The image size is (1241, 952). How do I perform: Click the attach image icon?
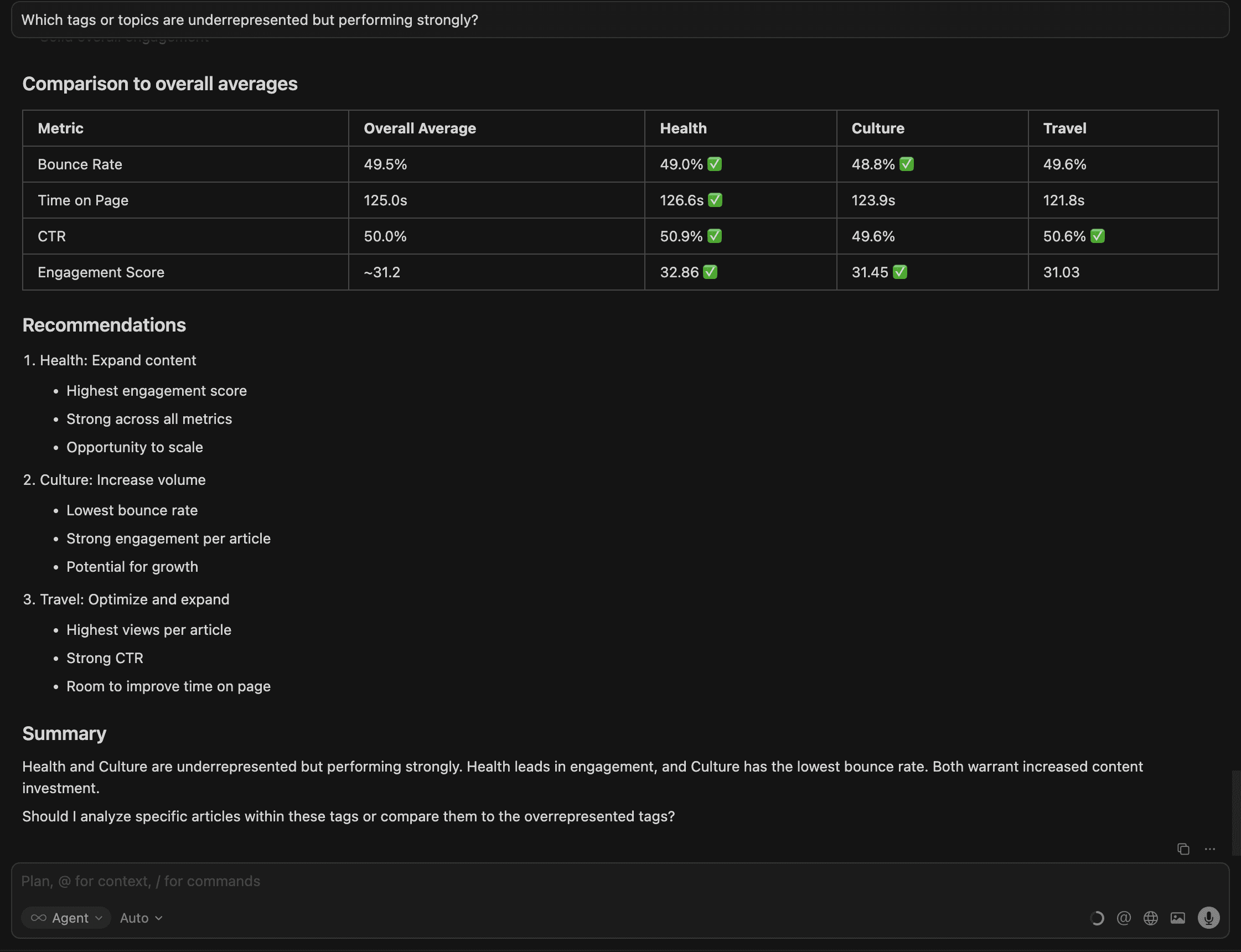click(1177, 918)
